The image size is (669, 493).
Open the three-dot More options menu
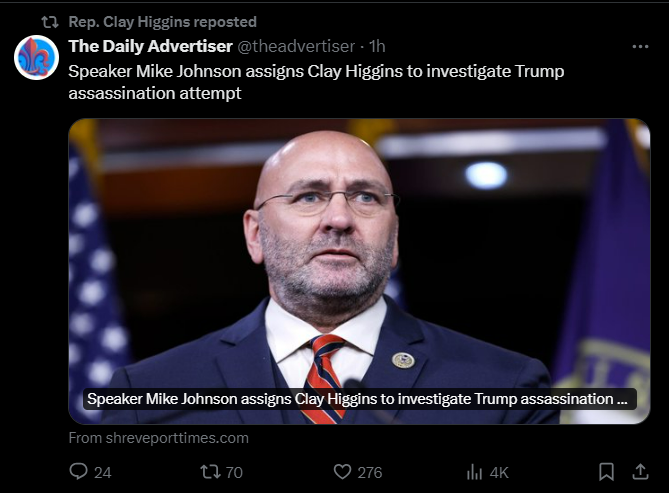(x=640, y=47)
